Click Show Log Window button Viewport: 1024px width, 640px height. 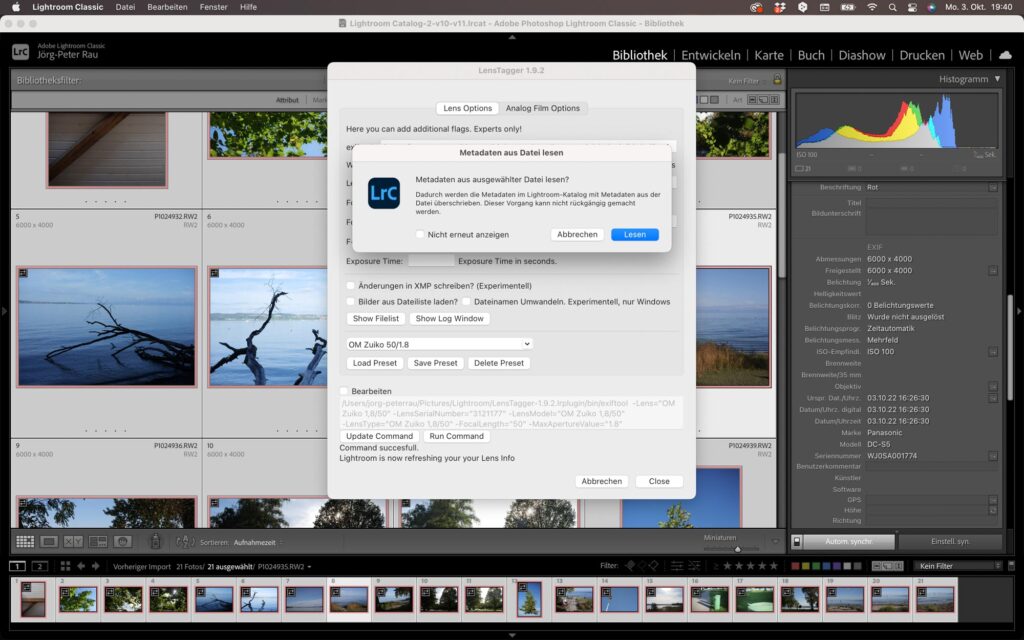(x=449, y=319)
